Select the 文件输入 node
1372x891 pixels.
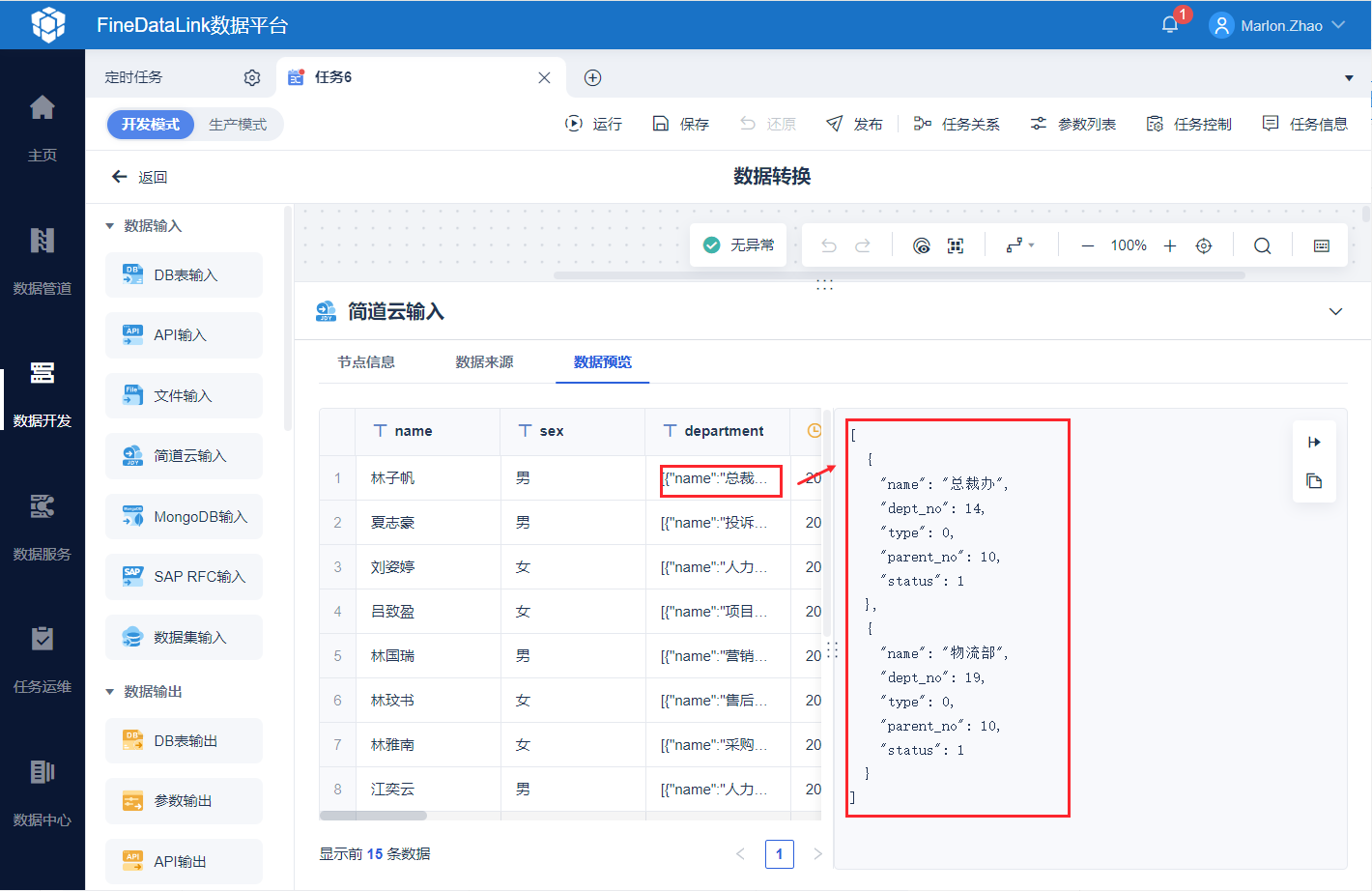pos(184,396)
